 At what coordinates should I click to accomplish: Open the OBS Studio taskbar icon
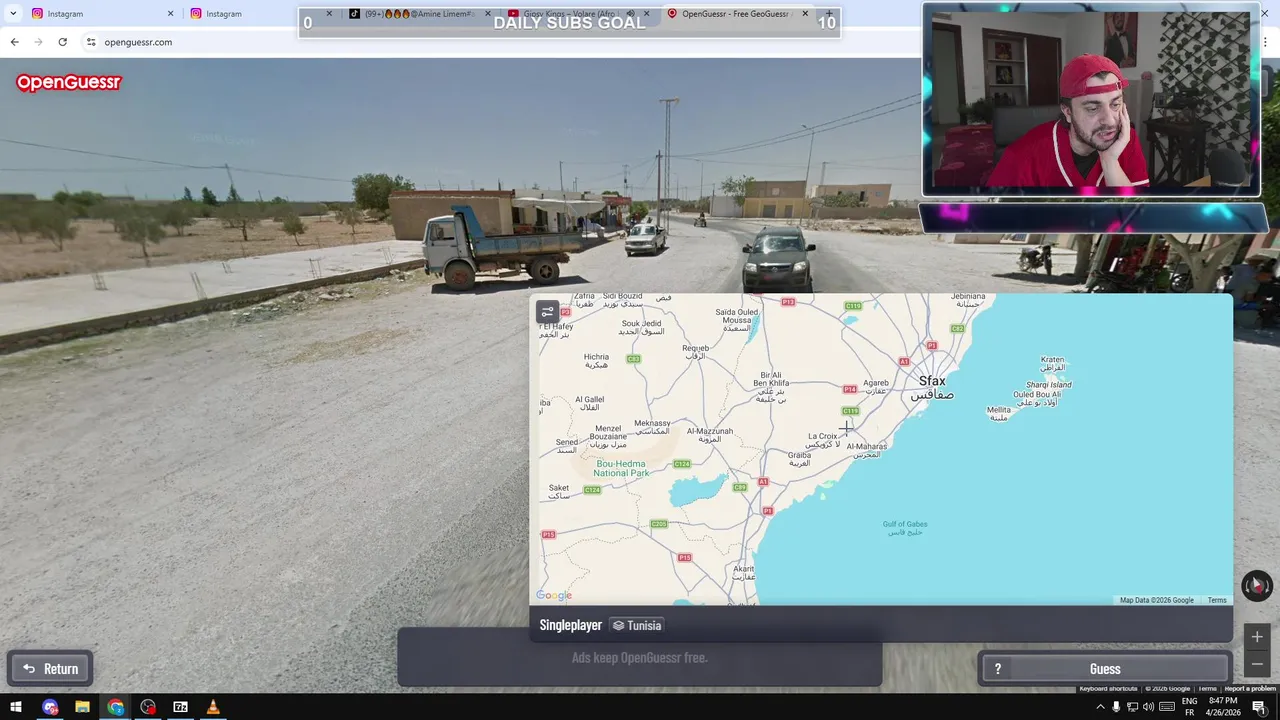148,707
